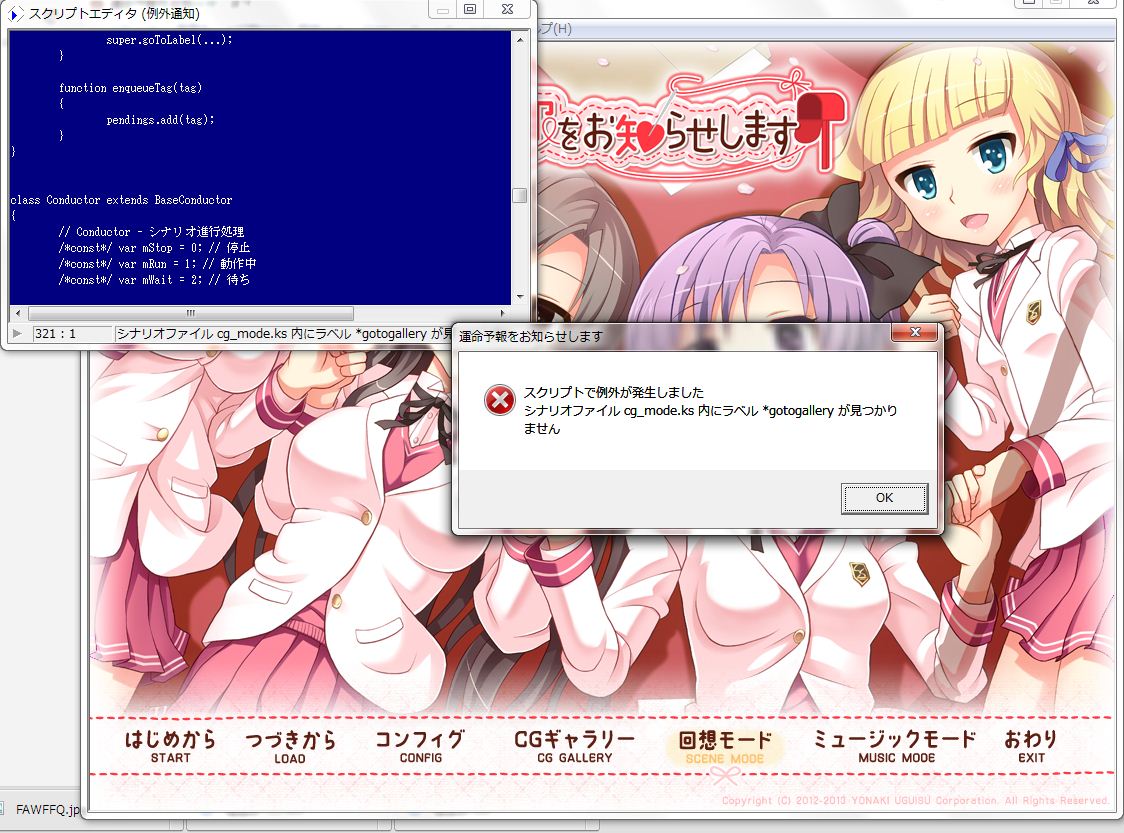Click script editor horizontal scroll left arrow
This screenshot has height=833, width=1124.
(x=18, y=313)
